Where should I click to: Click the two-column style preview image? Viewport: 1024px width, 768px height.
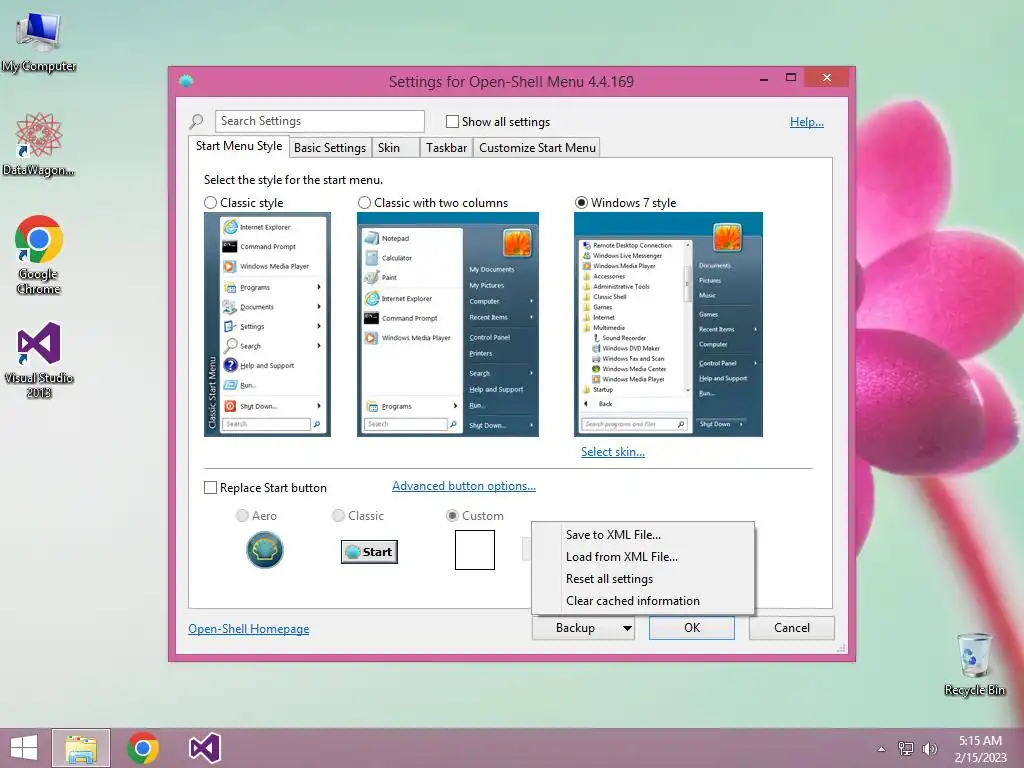coord(448,325)
